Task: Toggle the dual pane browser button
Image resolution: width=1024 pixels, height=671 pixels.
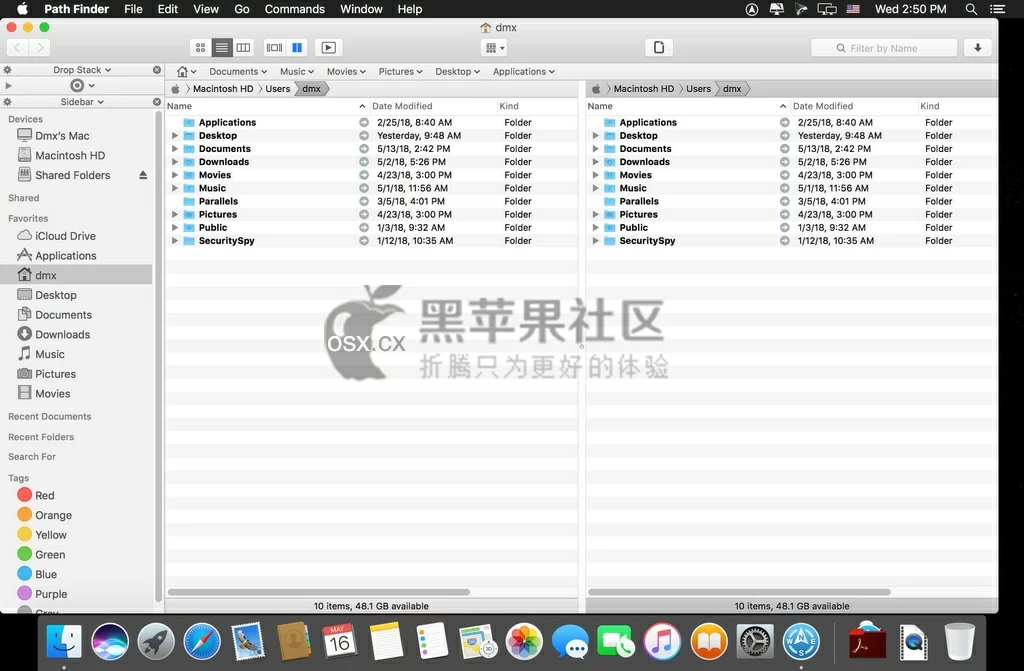Action: click(x=297, y=48)
